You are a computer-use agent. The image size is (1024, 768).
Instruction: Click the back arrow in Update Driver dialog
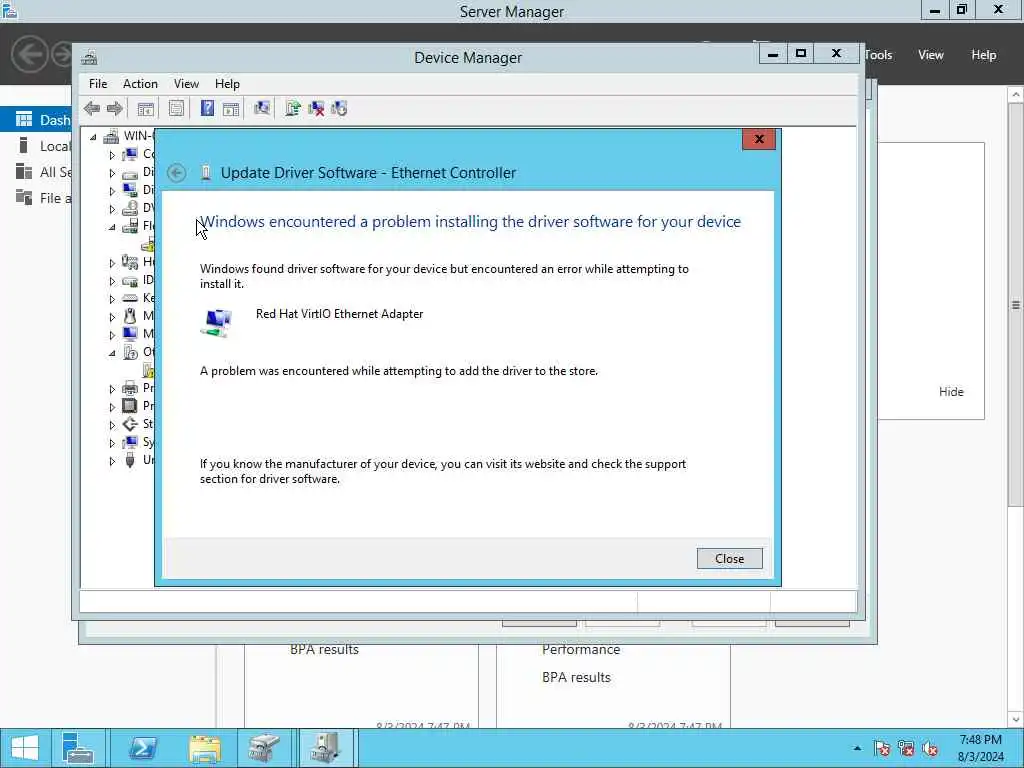click(176, 172)
